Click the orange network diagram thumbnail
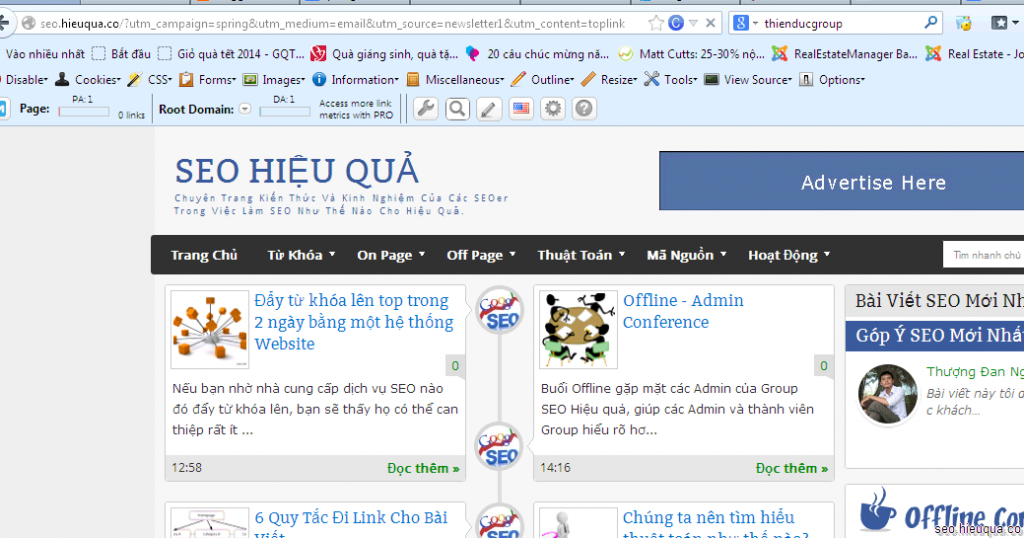The height and width of the screenshot is (538, 1024). pyautogui.click(x=210, y=330)
